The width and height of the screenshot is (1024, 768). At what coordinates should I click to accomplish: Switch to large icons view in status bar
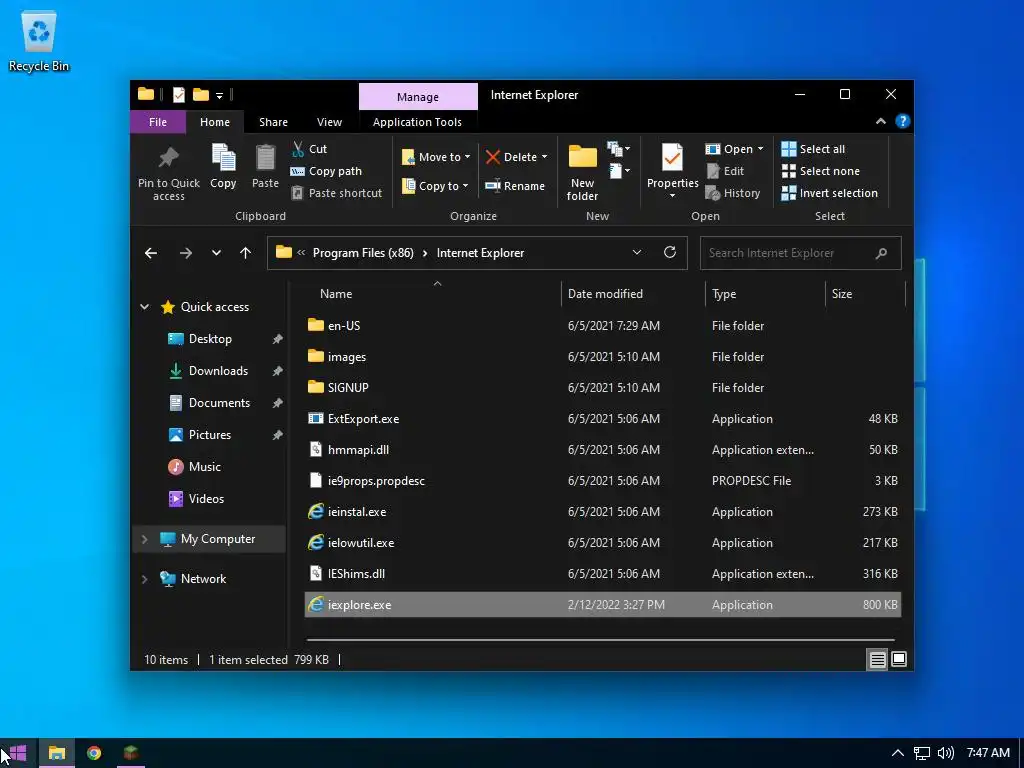coord(899,660)
